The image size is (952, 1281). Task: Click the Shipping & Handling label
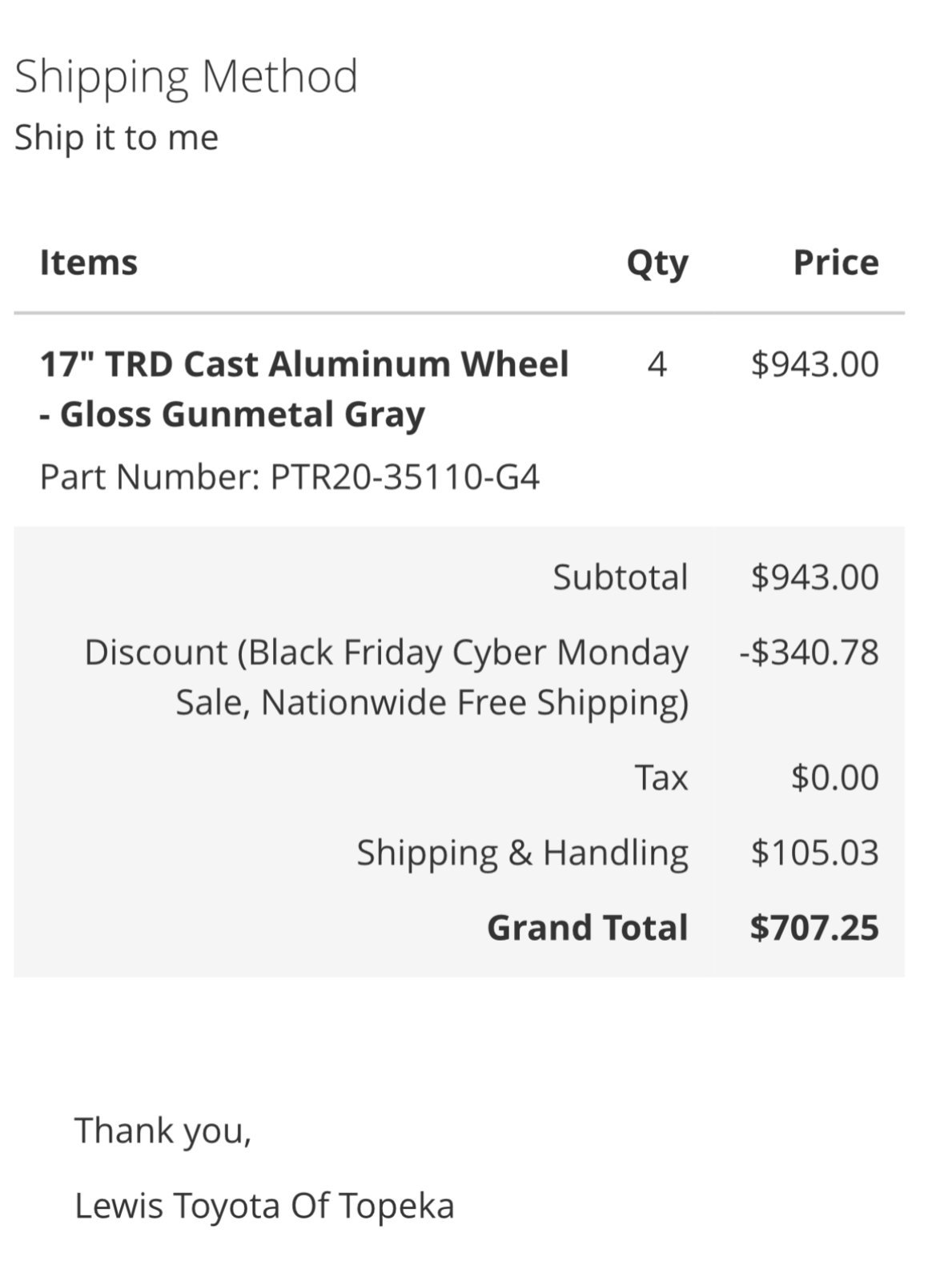(x=523, y=853)
